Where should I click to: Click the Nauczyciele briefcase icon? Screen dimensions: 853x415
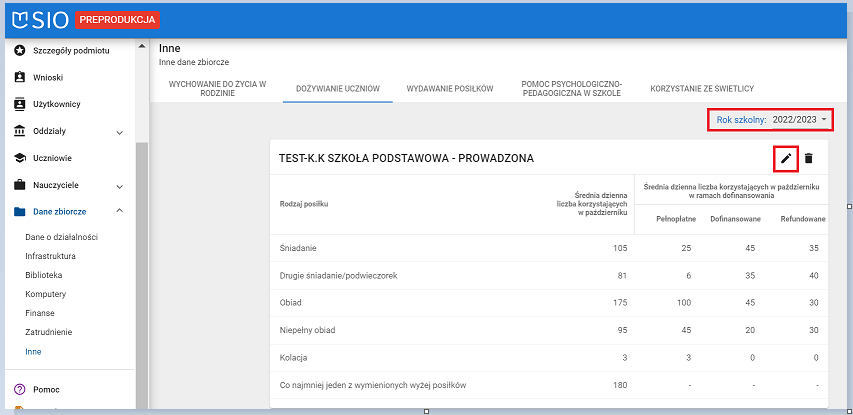point(20,185)
